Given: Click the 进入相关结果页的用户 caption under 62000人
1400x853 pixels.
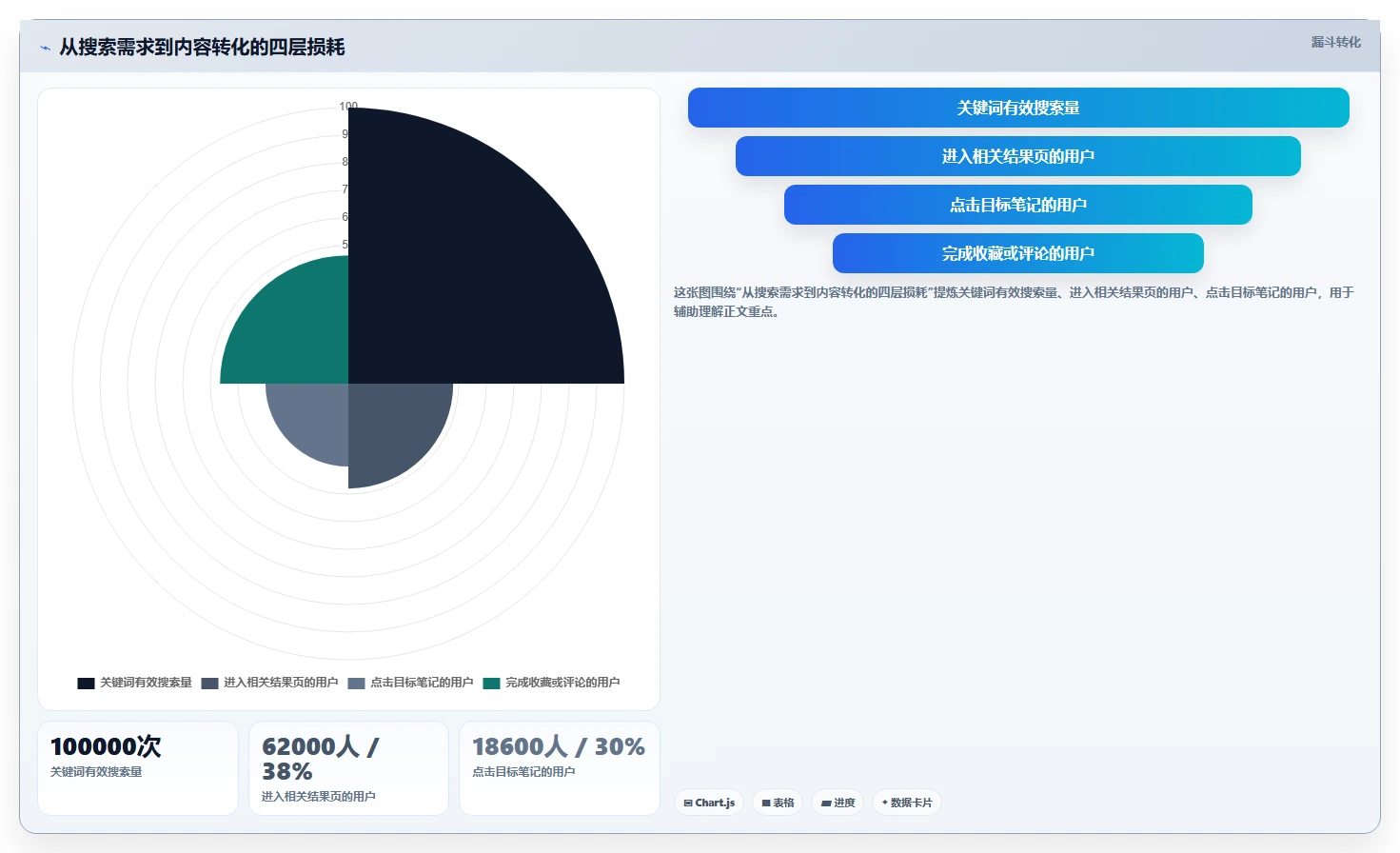Looking at the screenshot, I should click(x=319, y=797).
